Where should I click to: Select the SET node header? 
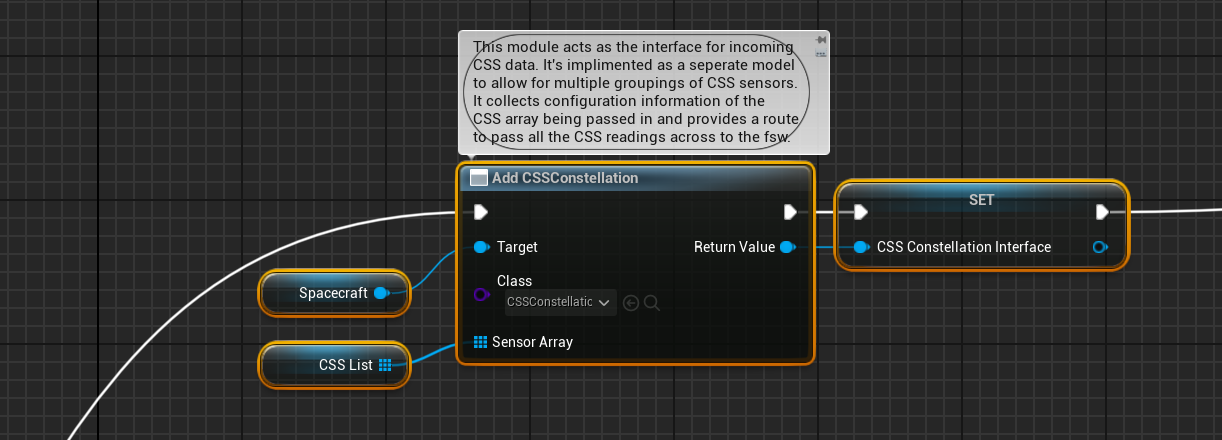pyautogui.click(x=981, y=199)
